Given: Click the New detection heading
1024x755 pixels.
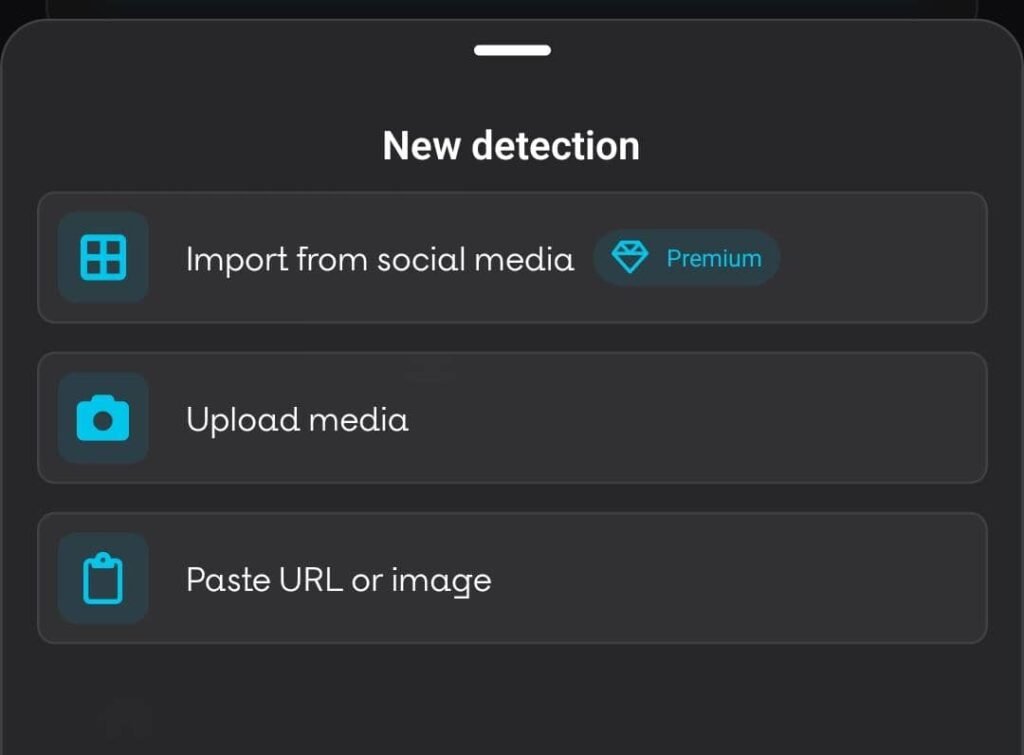Looking at the screenshot, I should pyautogui.click(x=511, y=145).
